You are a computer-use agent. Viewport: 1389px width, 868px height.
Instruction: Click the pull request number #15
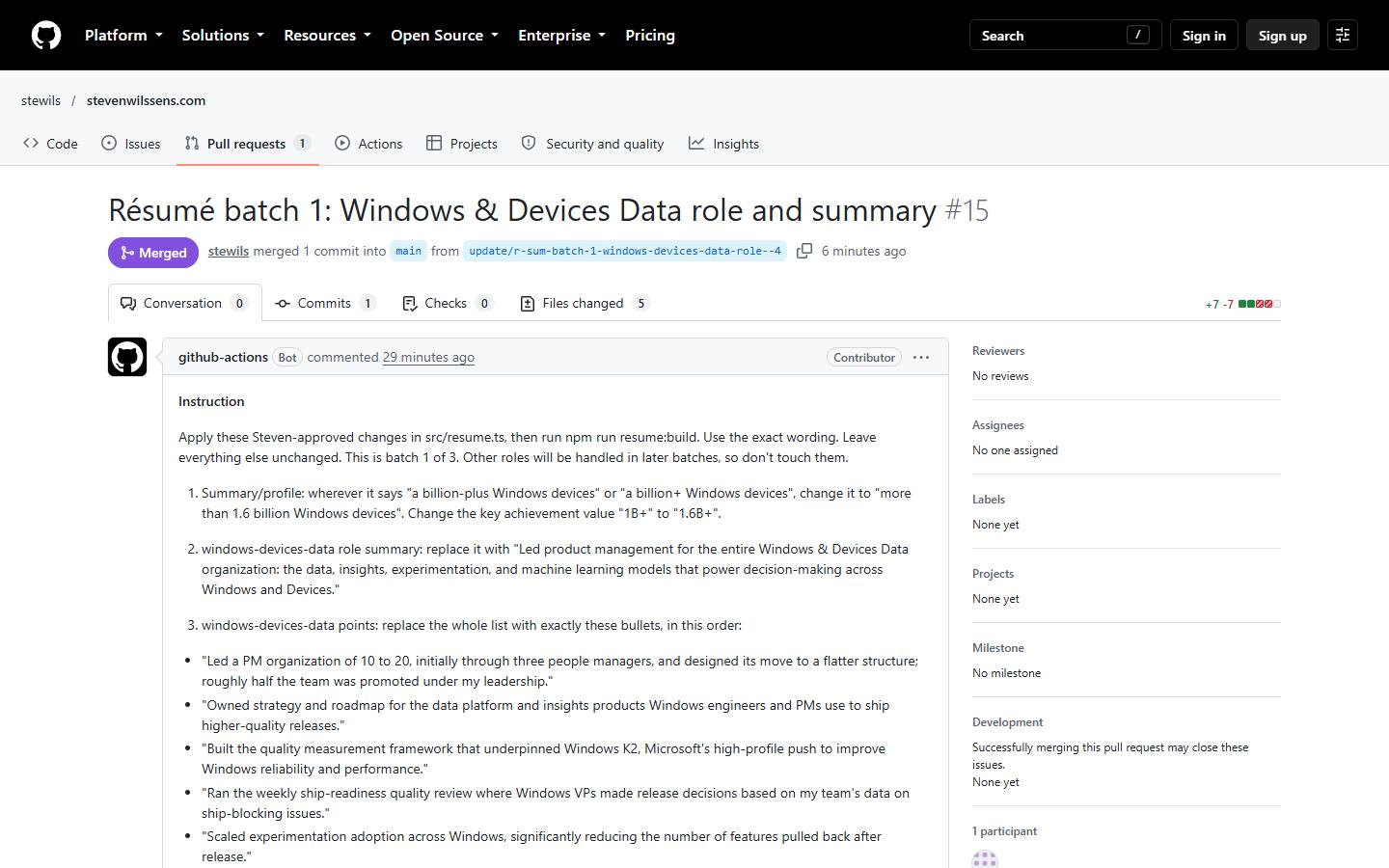(967, 210)
